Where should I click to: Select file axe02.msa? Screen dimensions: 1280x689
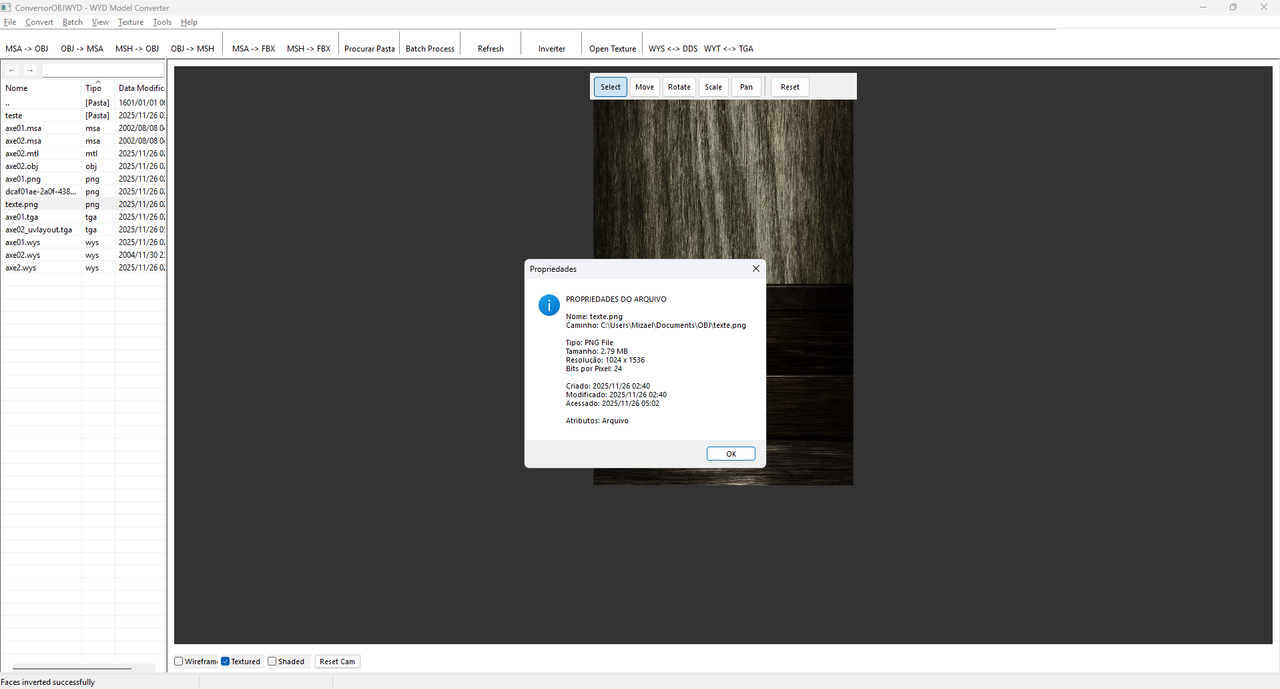click(x=83, y=141)
